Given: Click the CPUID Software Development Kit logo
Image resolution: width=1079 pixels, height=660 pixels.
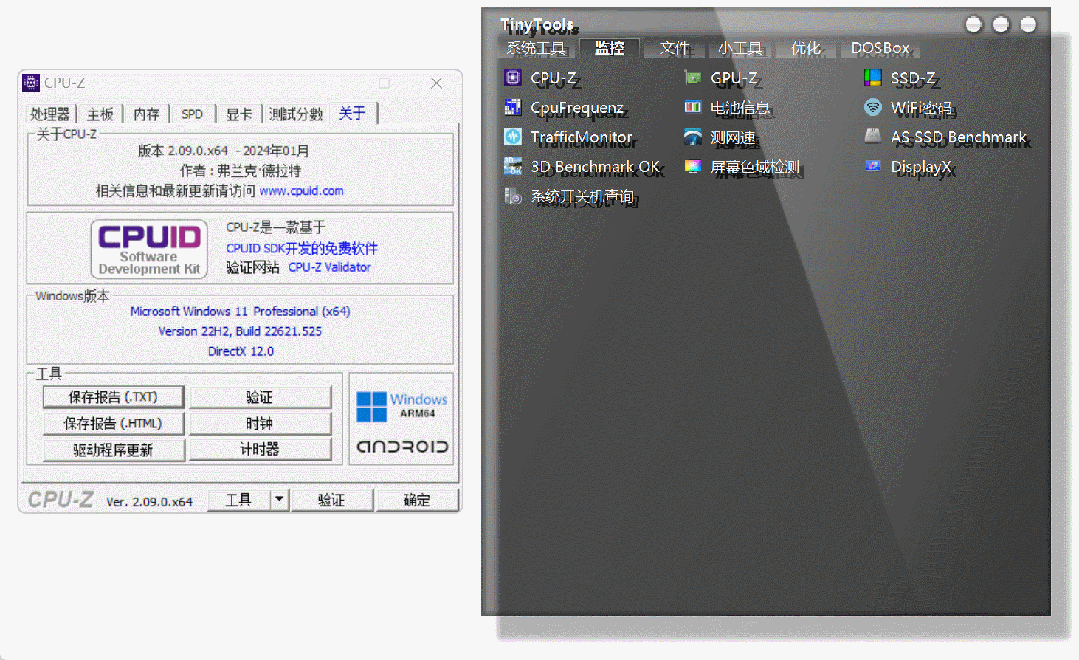Looking at the screenshot, I should [x=149, y=249].
